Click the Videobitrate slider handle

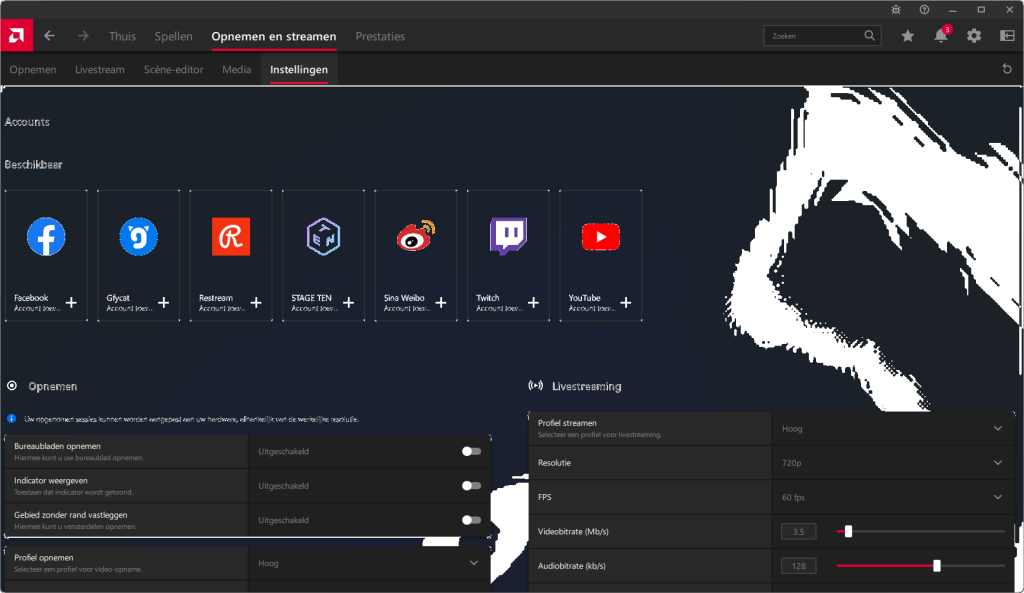pyautogui.click(x=848, y=532)
